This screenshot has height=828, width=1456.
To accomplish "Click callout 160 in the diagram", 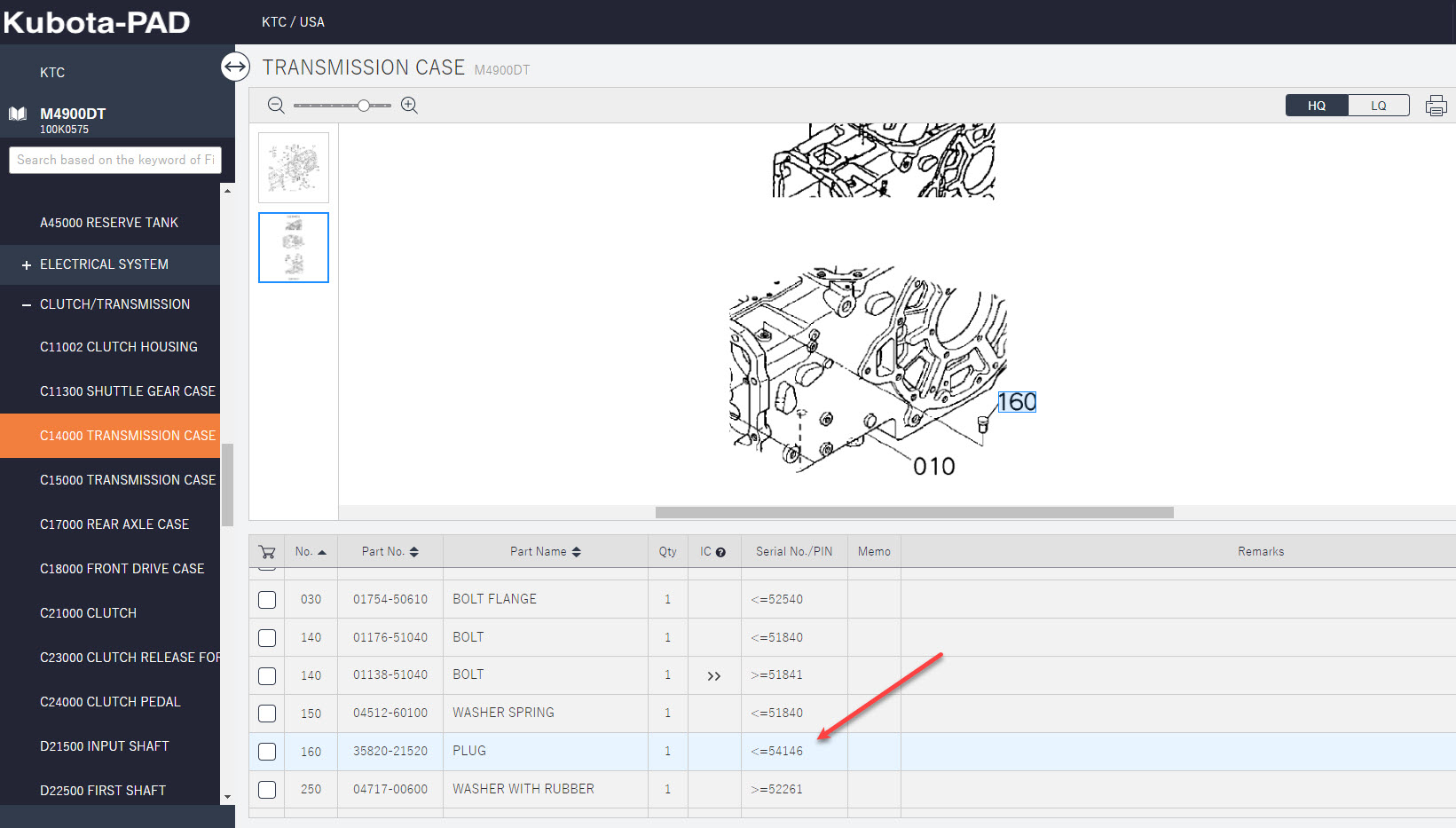I will [1017, 402].
